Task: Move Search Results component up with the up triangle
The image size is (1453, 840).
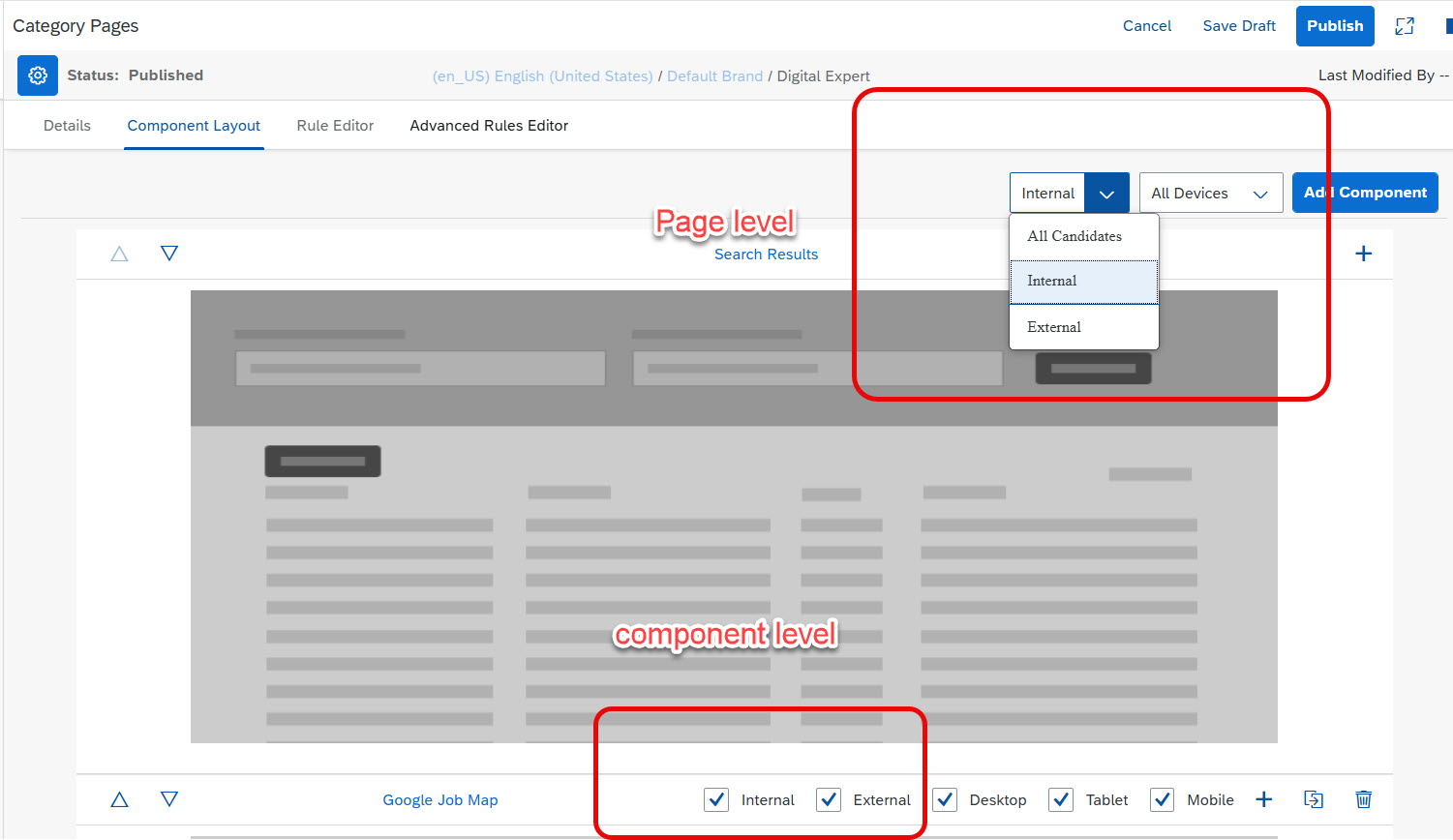Action: point(119,254)
